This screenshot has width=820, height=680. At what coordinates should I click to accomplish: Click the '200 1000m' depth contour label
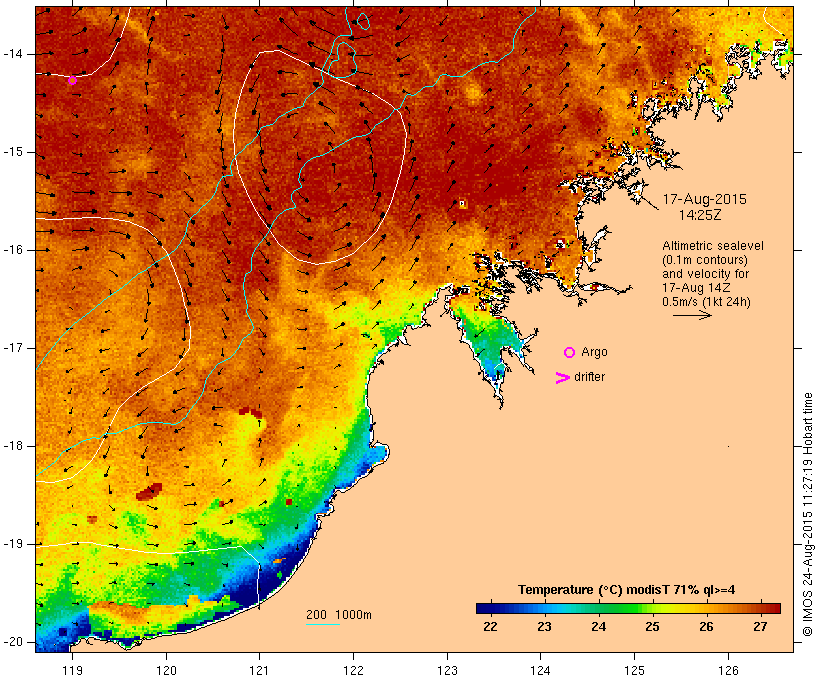coord(339,615)
